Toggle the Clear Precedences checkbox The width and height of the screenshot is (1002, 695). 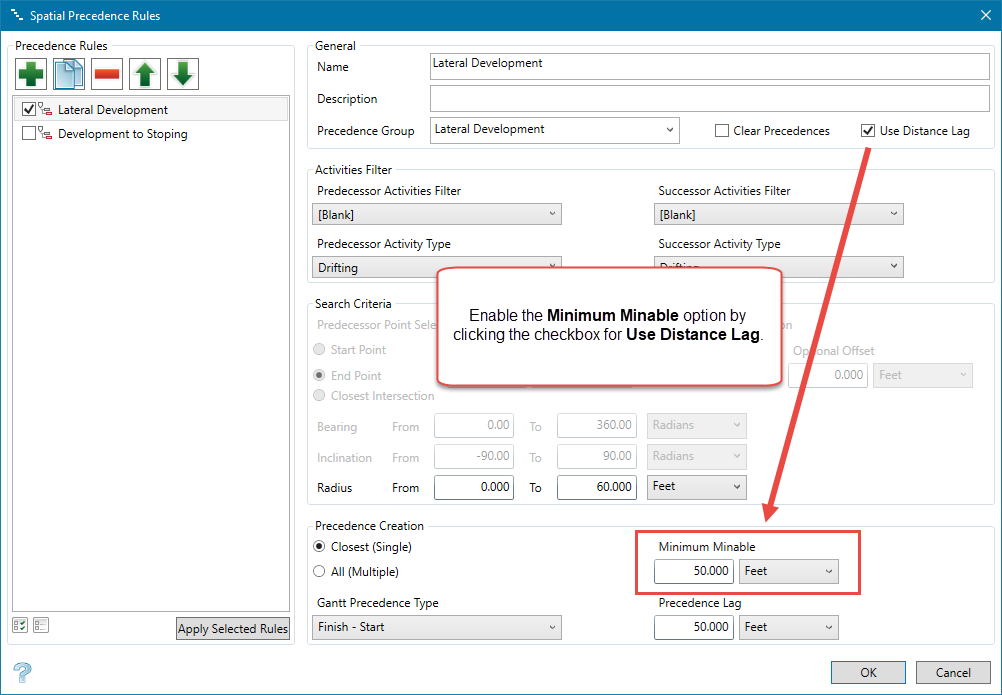(x=722, y=131)
